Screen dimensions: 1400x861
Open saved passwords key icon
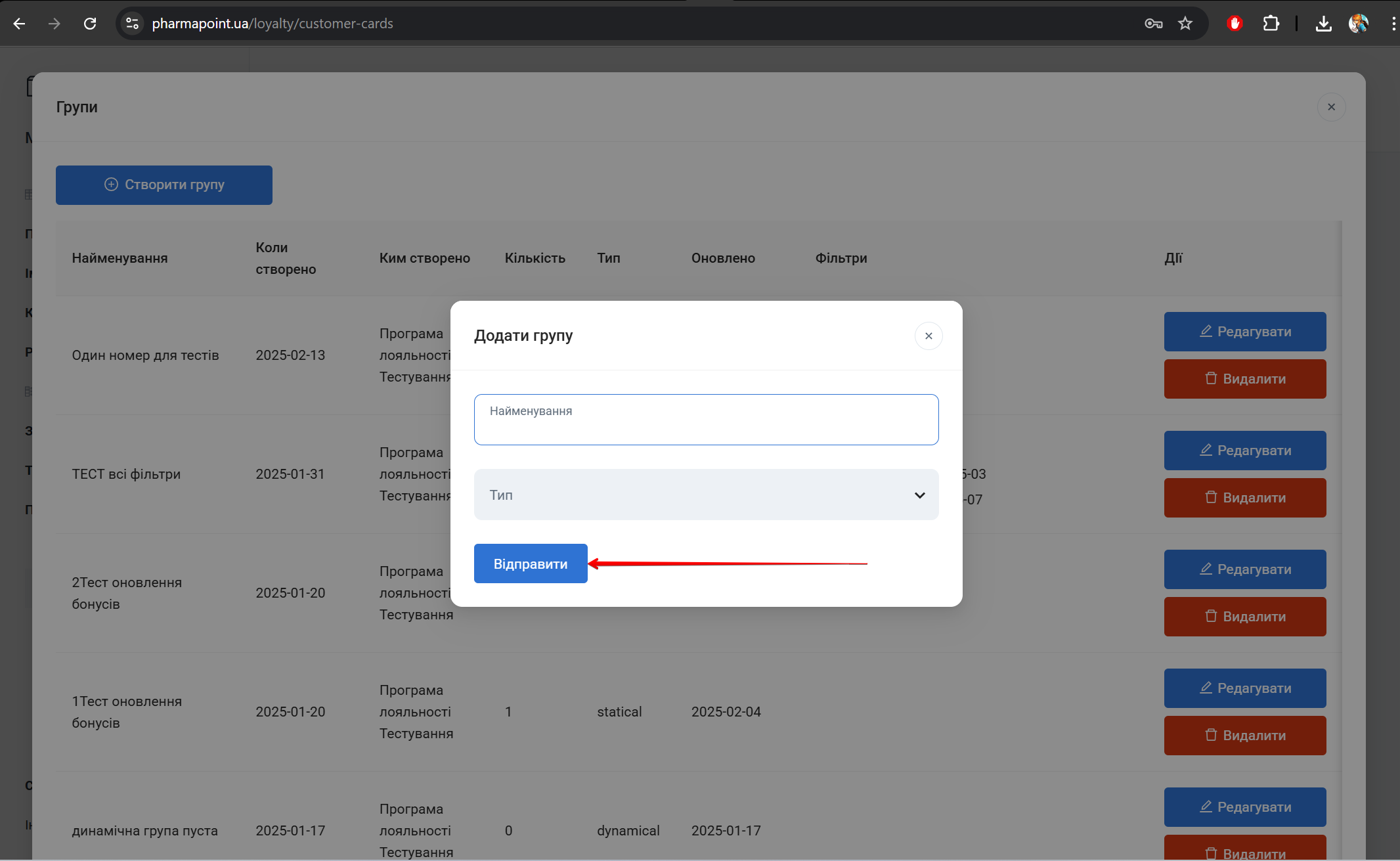tap(1153, 24)
